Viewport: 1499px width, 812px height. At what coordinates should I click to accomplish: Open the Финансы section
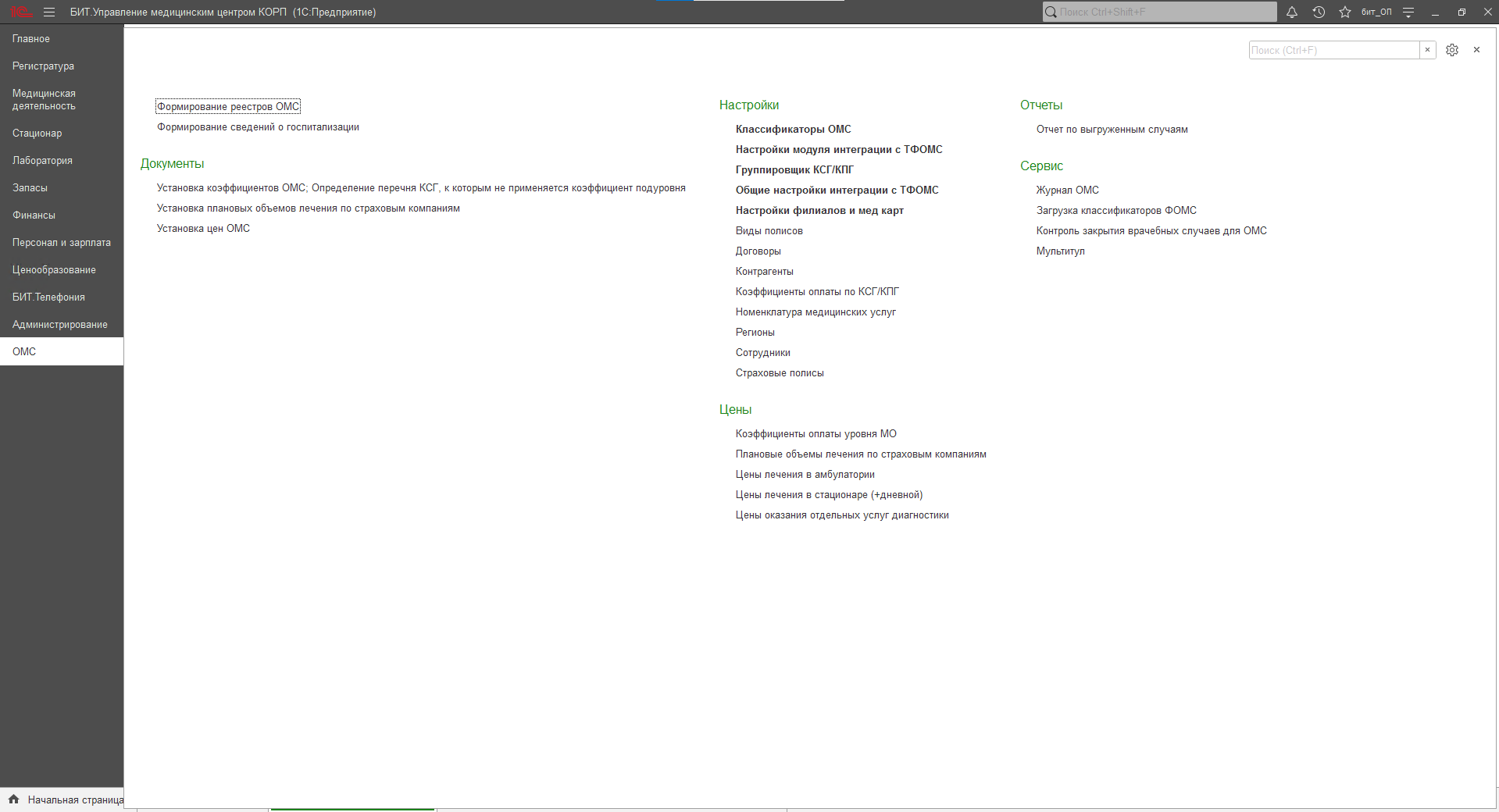coord(62,215)
